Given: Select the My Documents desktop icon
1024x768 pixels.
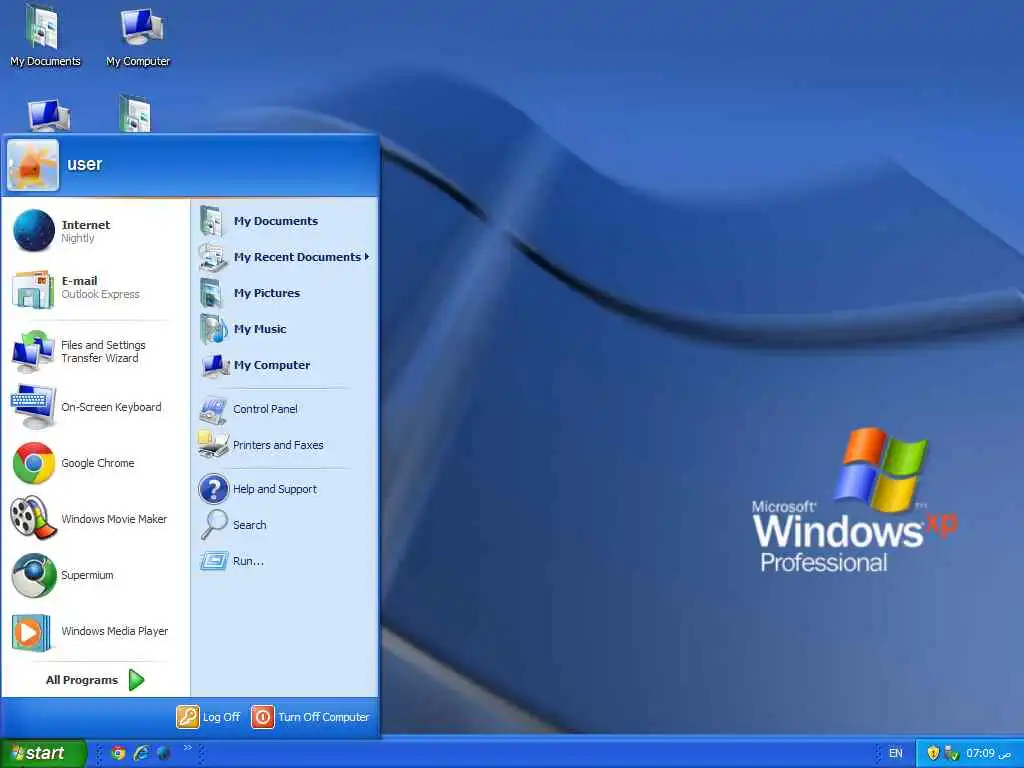Looking at the screenshot, I should pyautogui.click(x=45, y=37).
